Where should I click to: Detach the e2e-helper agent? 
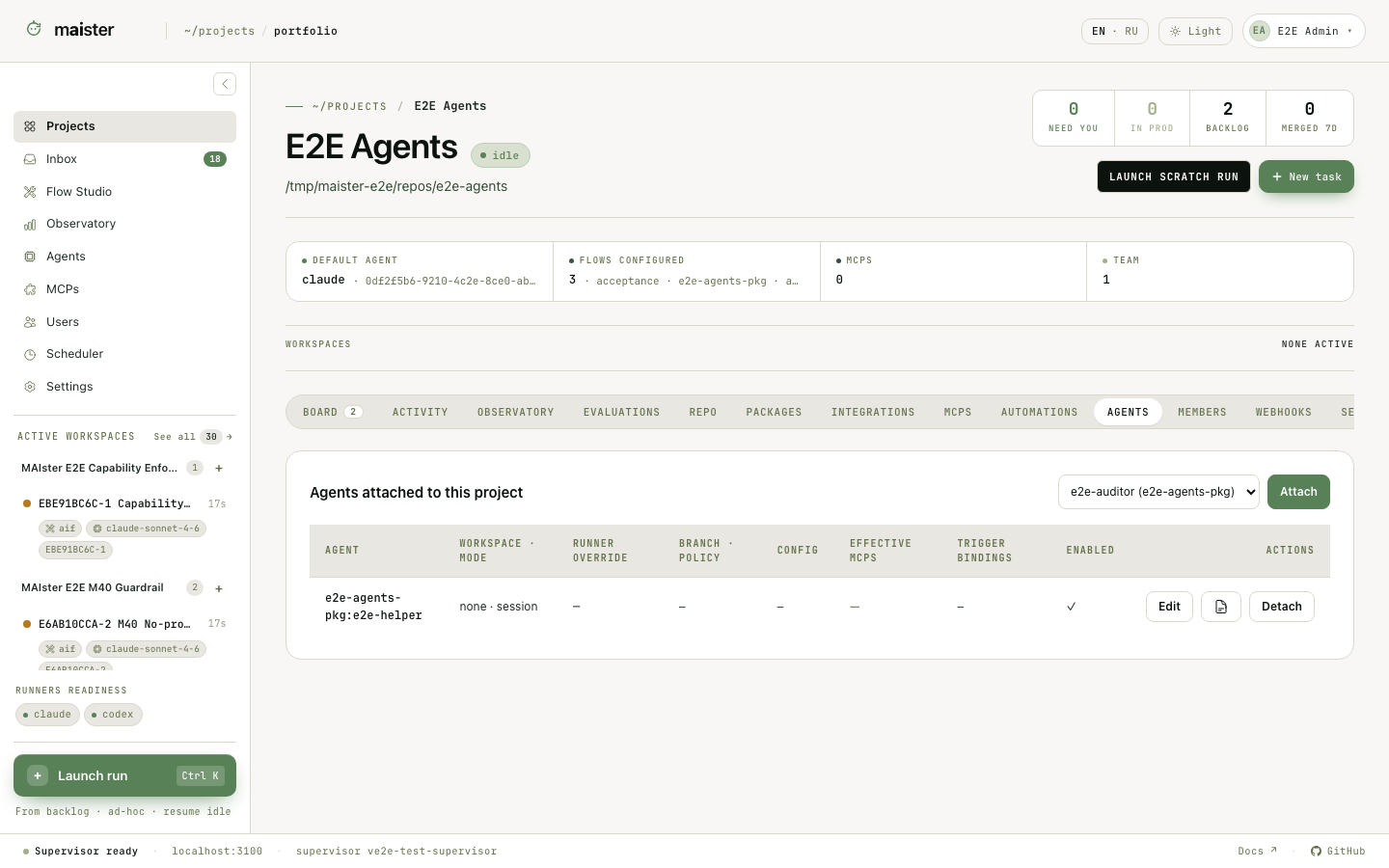click(1282, 607)
